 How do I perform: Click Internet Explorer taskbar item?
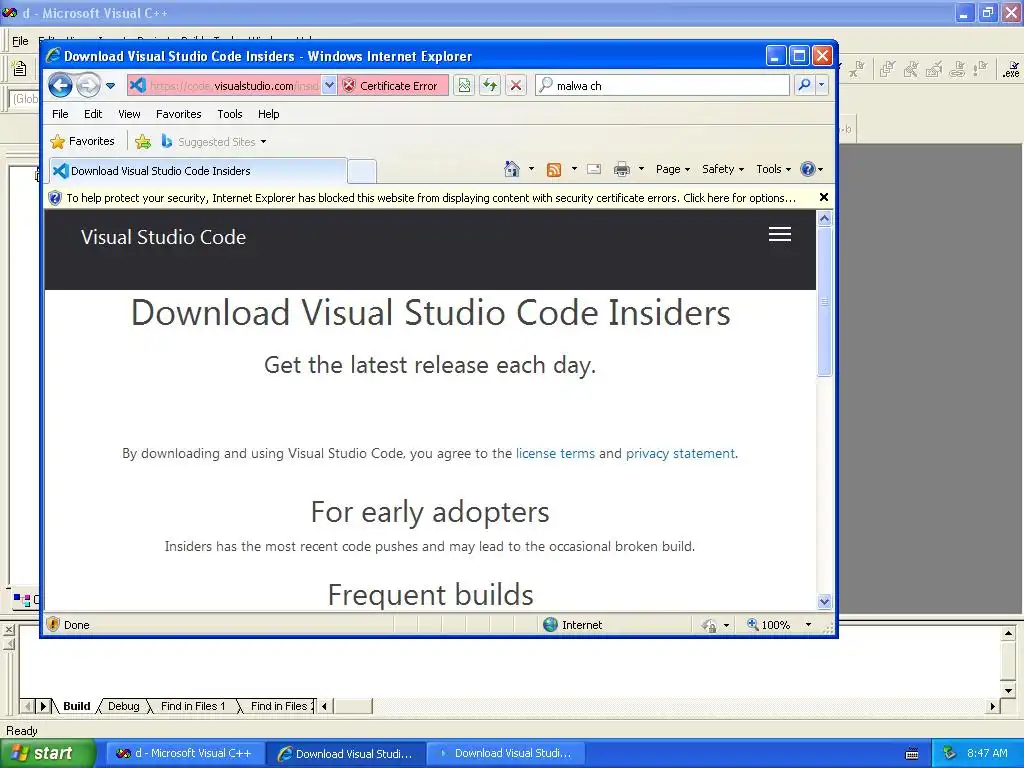coord(347,753)
